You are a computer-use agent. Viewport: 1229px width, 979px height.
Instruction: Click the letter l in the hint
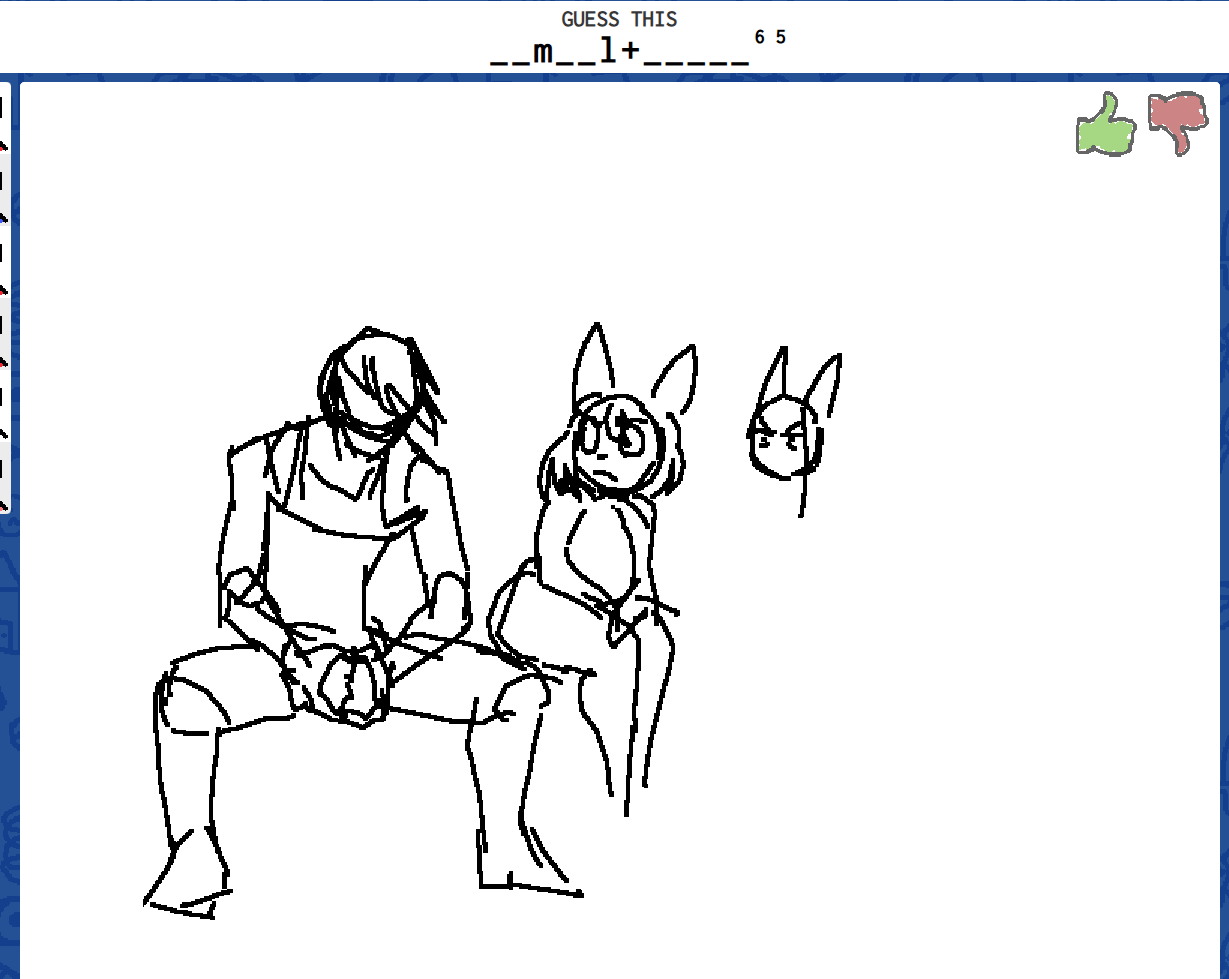(608, 52)
